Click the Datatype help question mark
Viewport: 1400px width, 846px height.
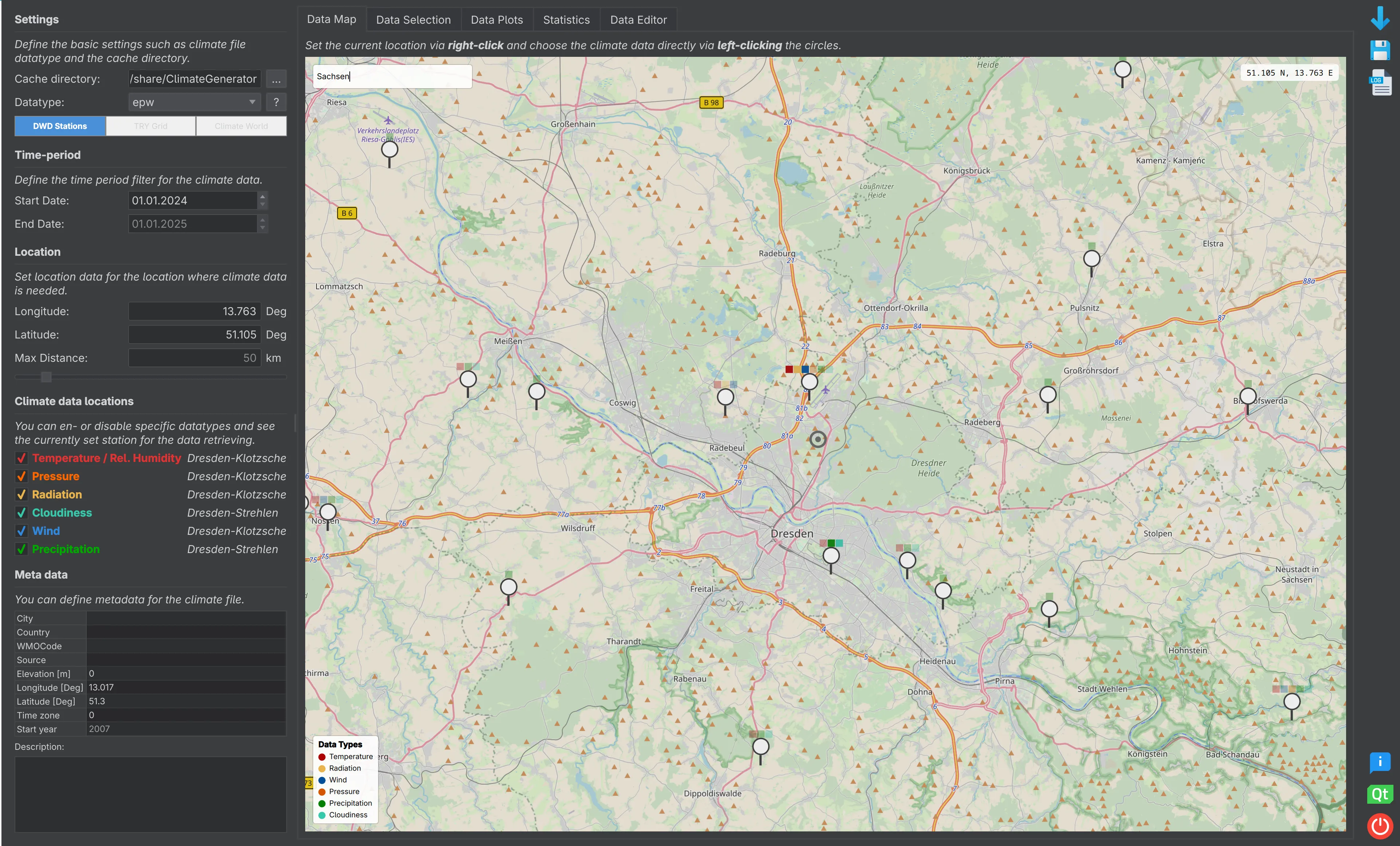pos(276,102)
